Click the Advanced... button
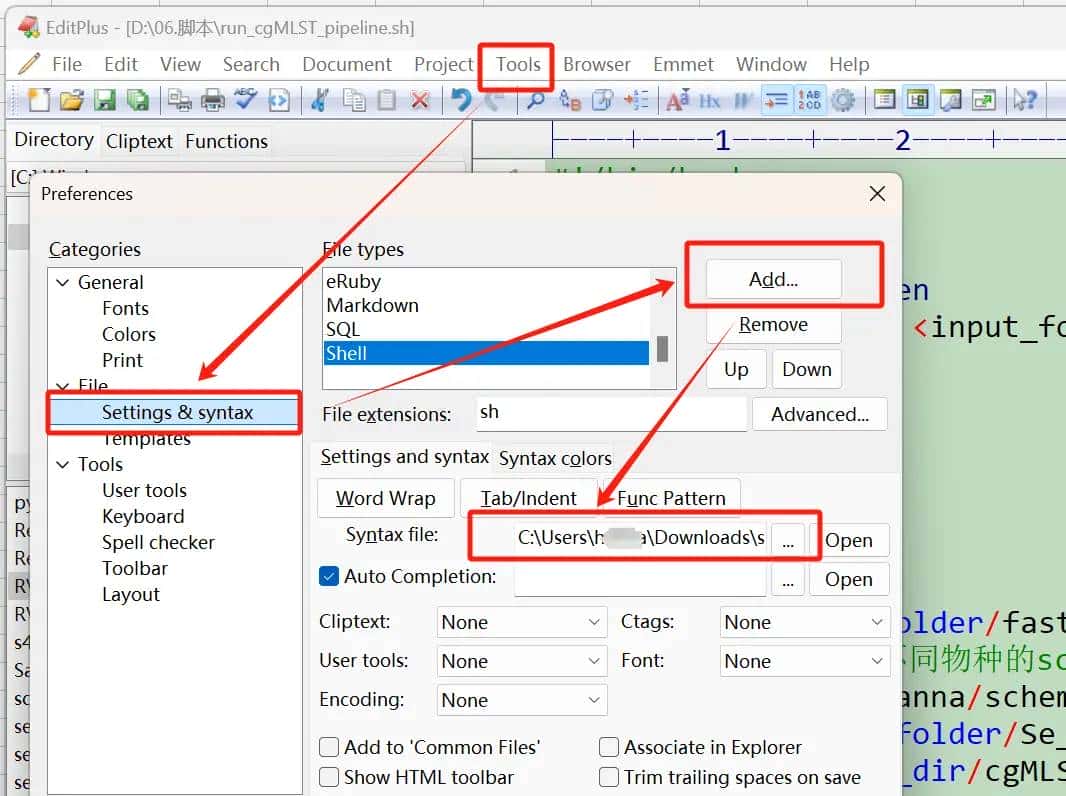Screen dimensions: 1066x796 [819, 414]
